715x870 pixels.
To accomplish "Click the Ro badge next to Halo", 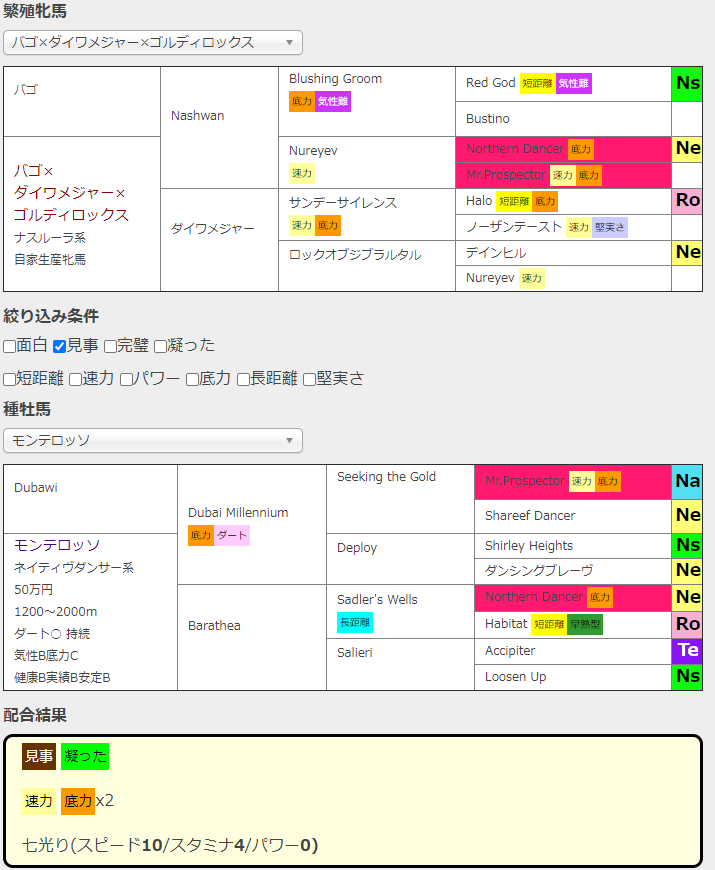I will 688,200.
